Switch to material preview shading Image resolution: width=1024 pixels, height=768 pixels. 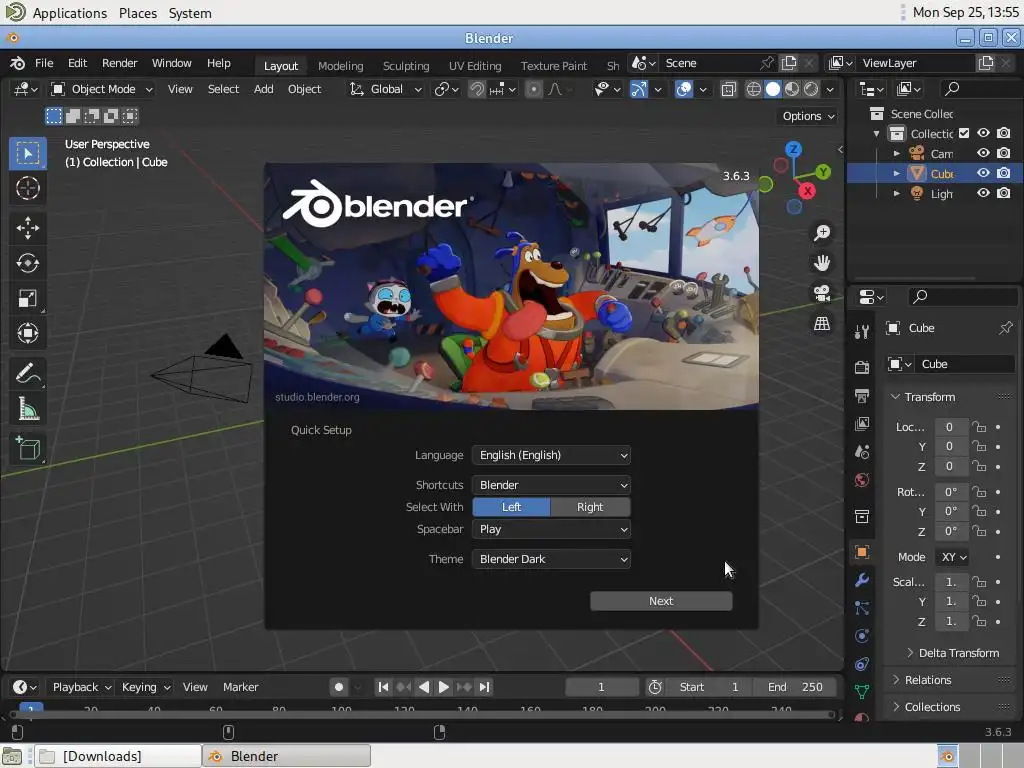[x=792, y=89]
